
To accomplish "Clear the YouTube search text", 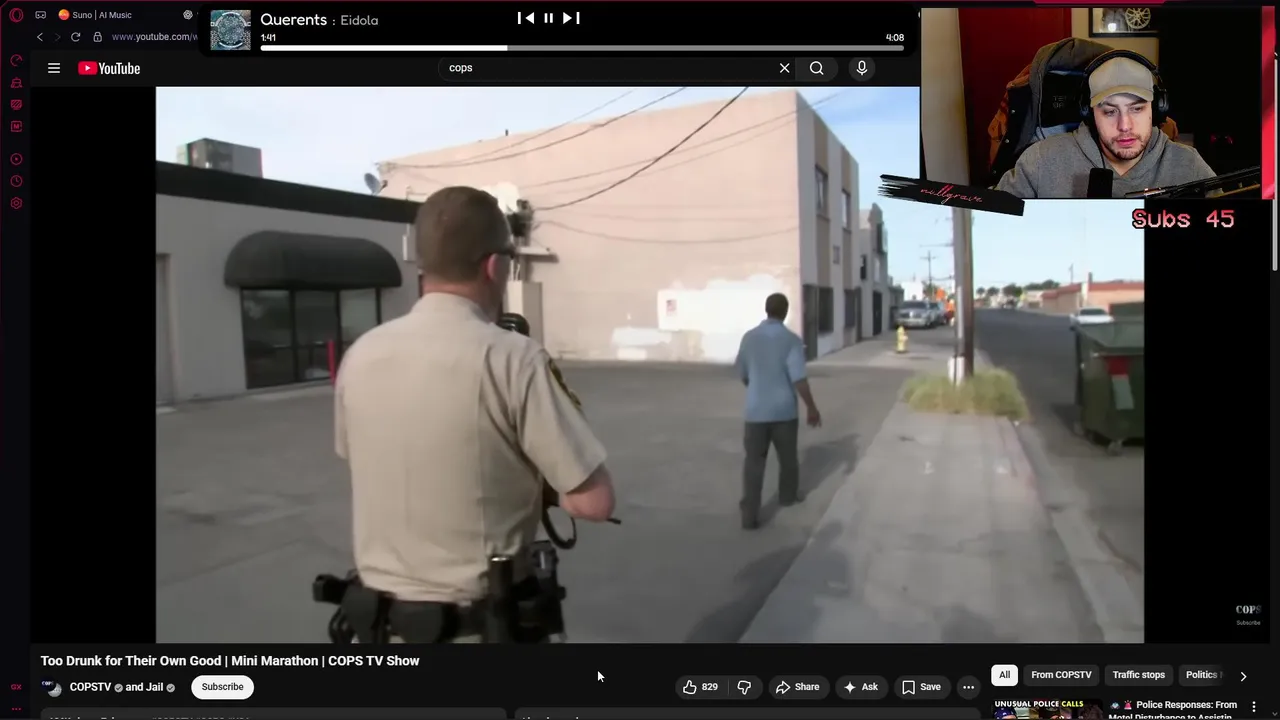I will [x=785, y=68].
